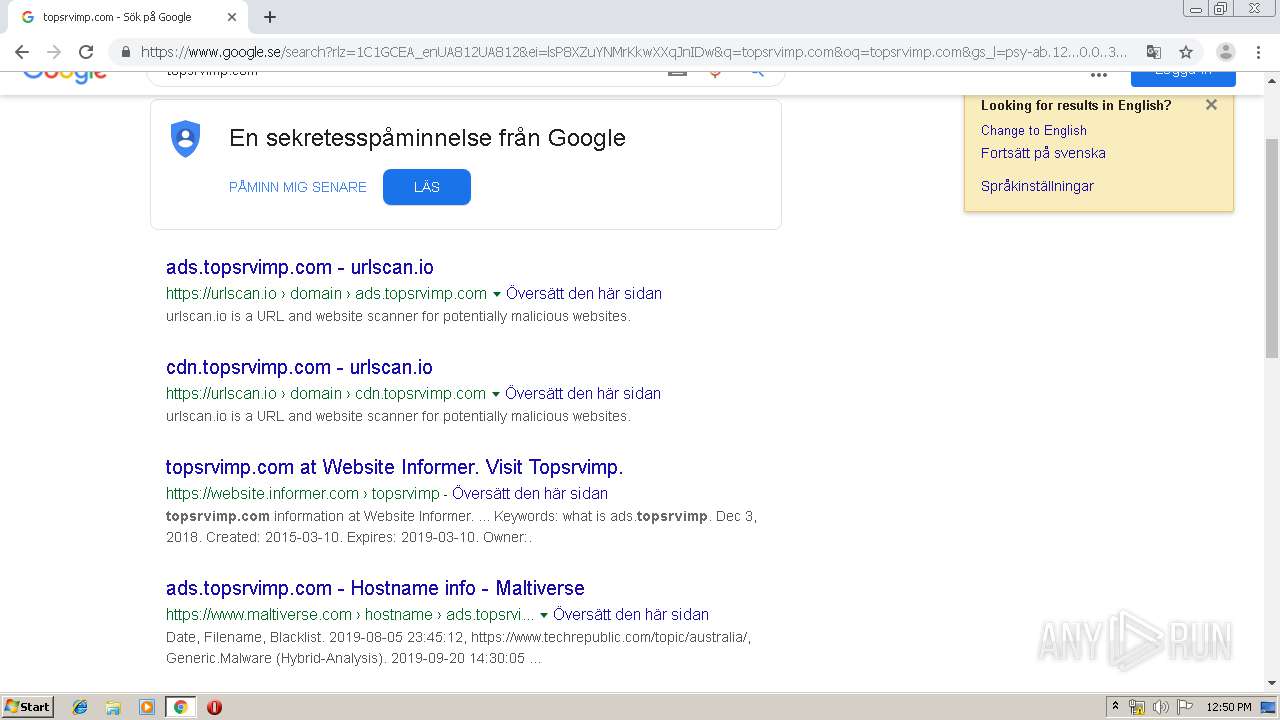1280x720 pixels.
Task: Close the topsrvimp.com search tab
Action: [x=232, y=17]
